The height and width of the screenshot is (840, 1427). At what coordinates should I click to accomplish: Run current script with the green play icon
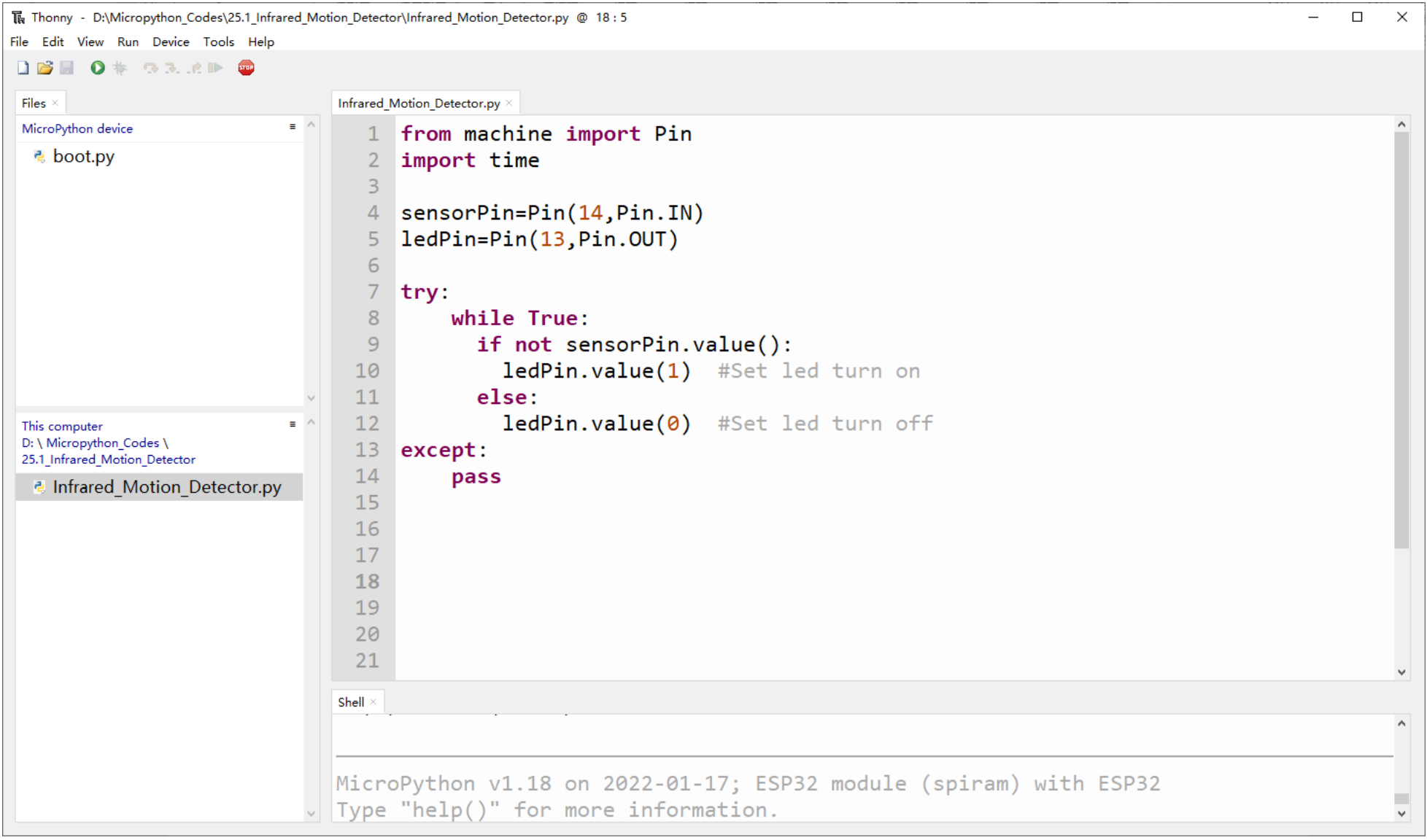click(x=97, y=68)
